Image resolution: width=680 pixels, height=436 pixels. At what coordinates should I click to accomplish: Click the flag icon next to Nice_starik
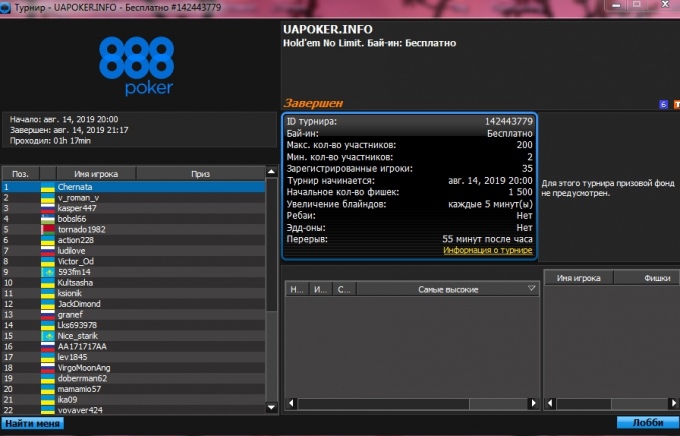click(x=48, y=336)
